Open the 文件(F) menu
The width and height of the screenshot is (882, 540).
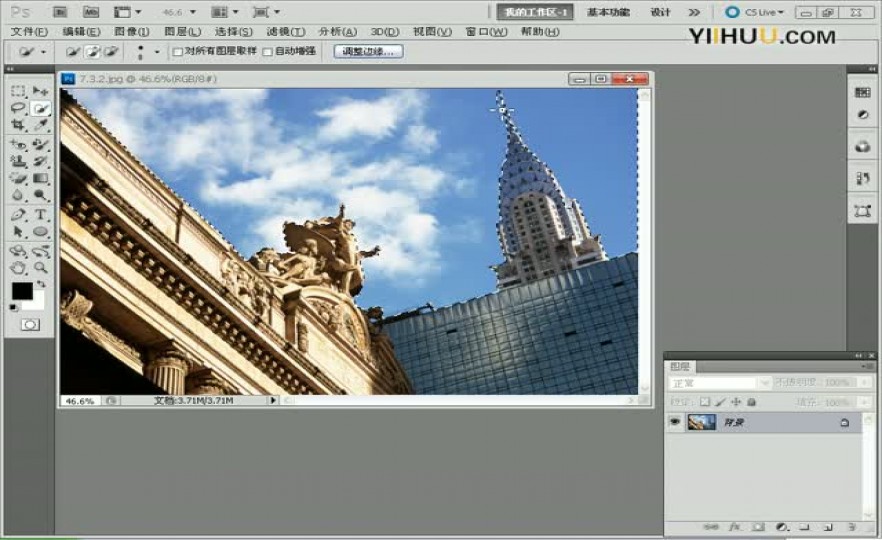click(29, 32)
